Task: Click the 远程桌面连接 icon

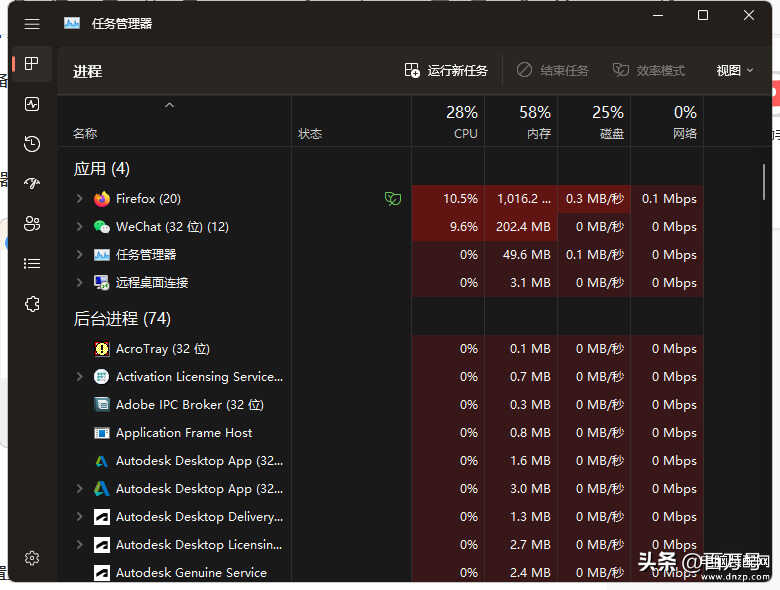Action: 102,283
